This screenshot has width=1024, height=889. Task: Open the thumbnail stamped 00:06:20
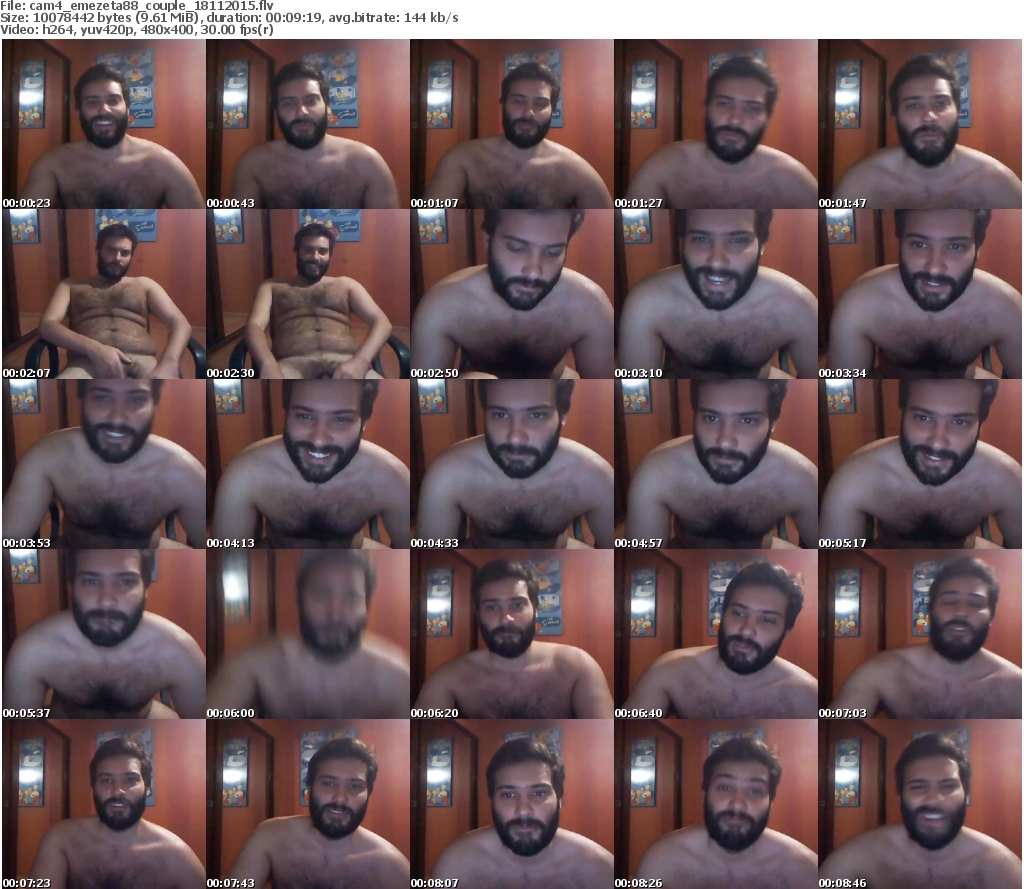pos(512,634)
